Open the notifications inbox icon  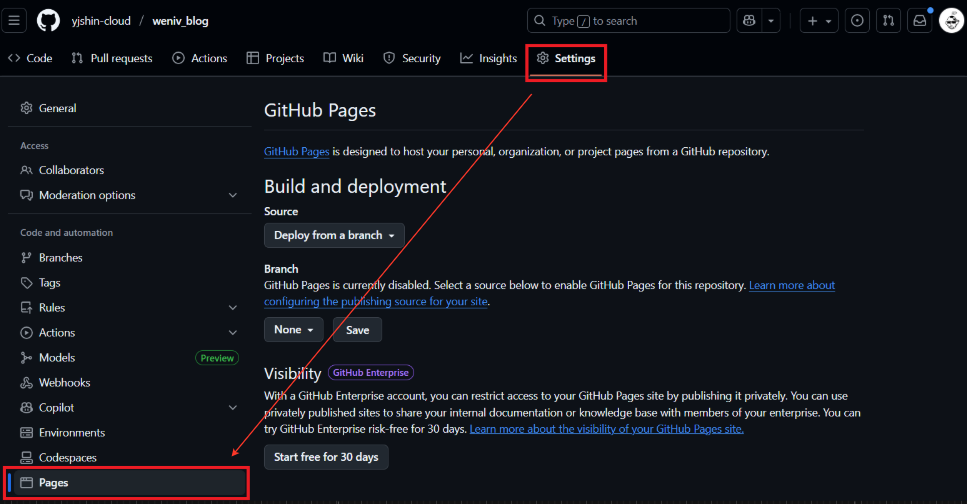pos(920,21)
